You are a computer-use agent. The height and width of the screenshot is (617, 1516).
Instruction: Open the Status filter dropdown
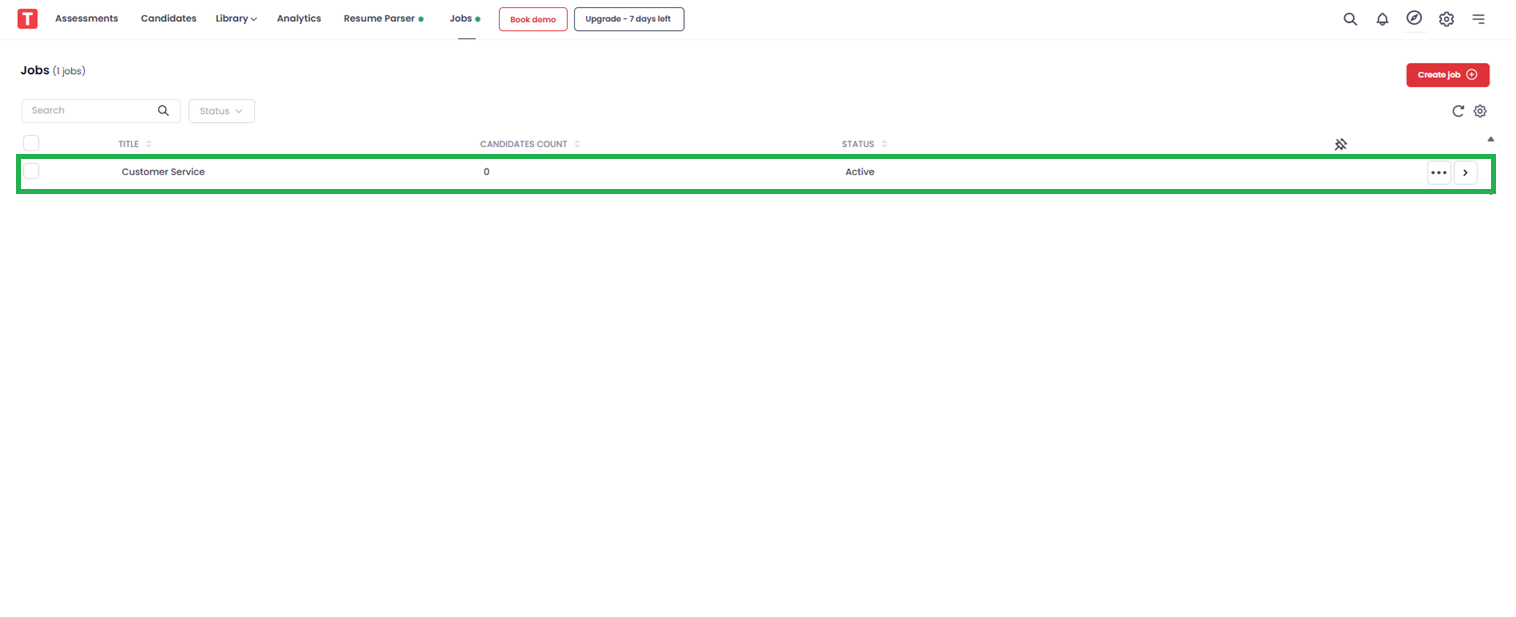(x=221, y=111)
